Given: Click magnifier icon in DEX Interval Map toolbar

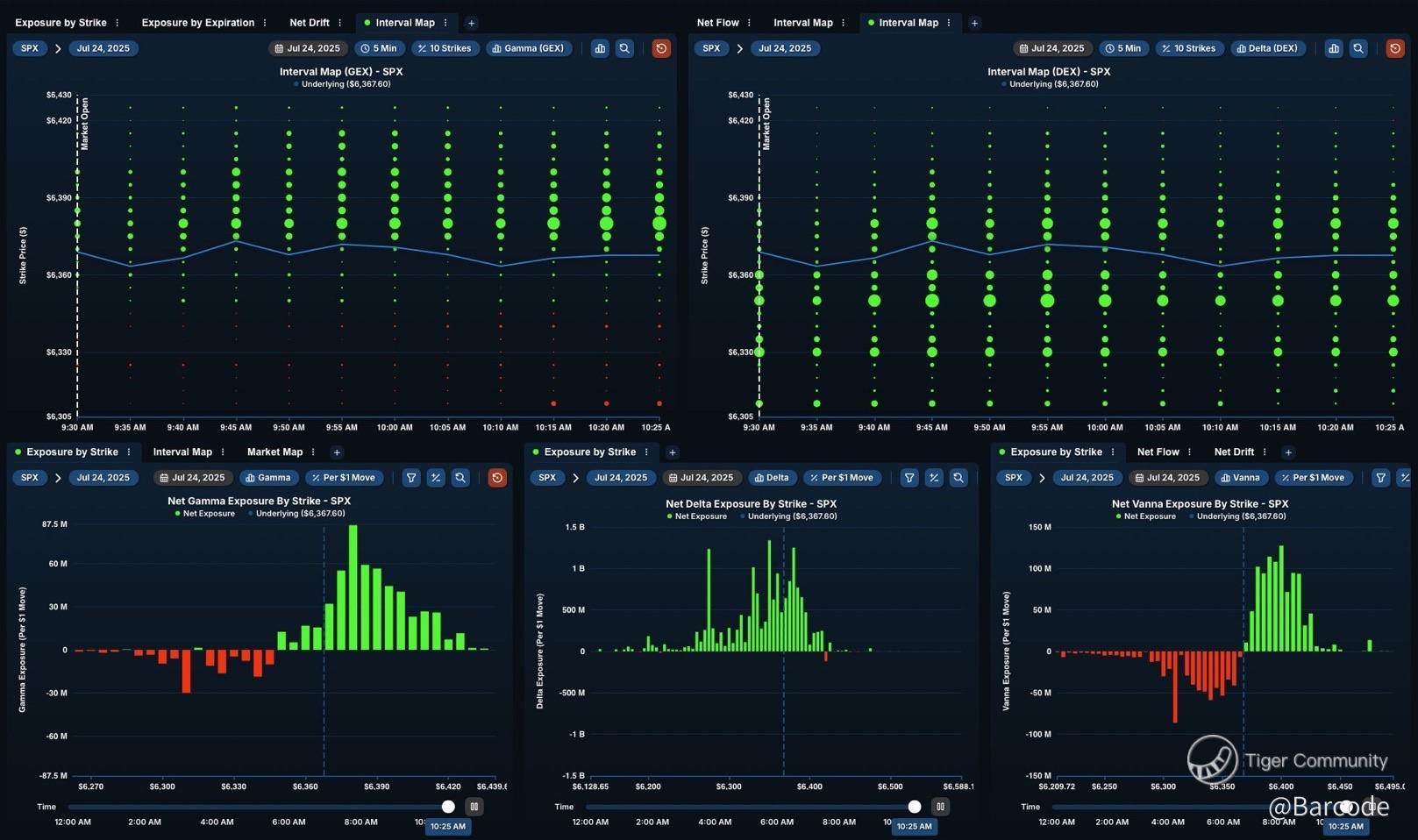Looking at the screenshot, I should (1357, 48).
